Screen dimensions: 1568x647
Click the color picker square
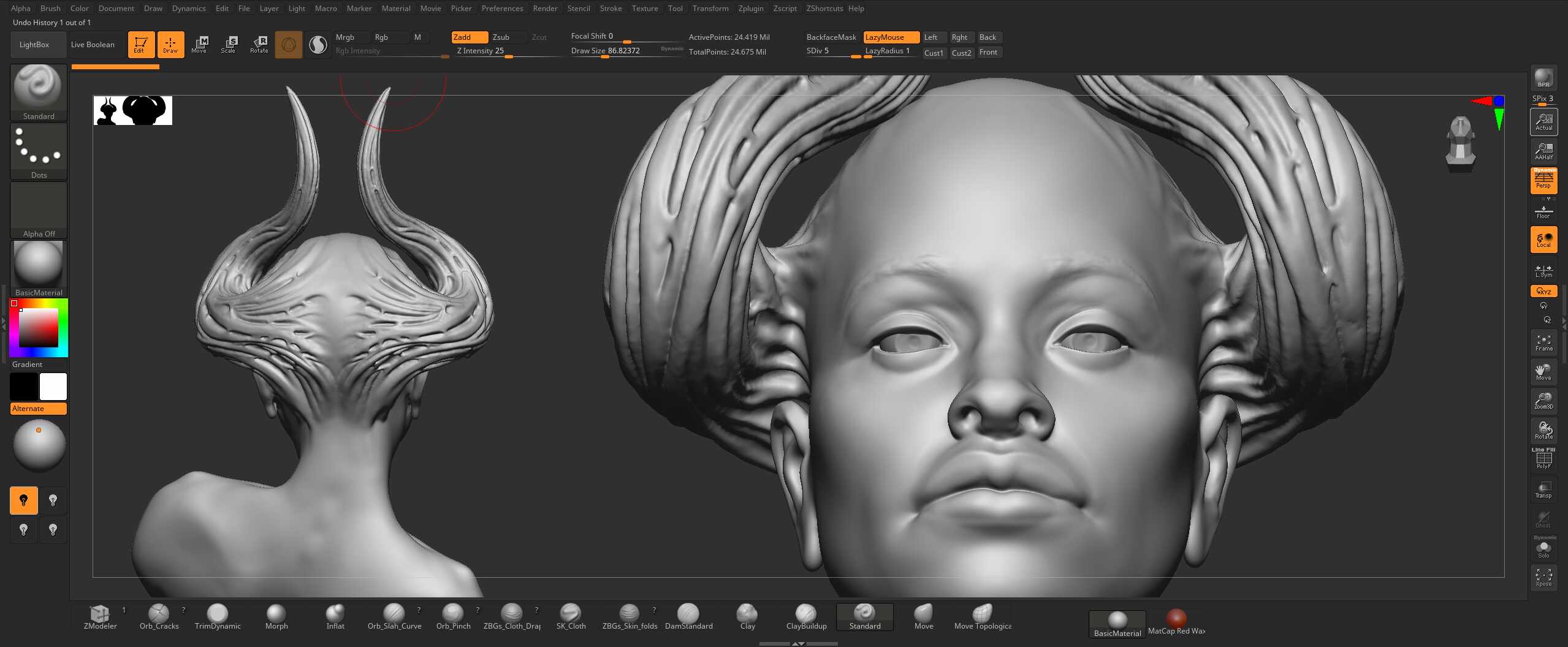coord(39,328)
